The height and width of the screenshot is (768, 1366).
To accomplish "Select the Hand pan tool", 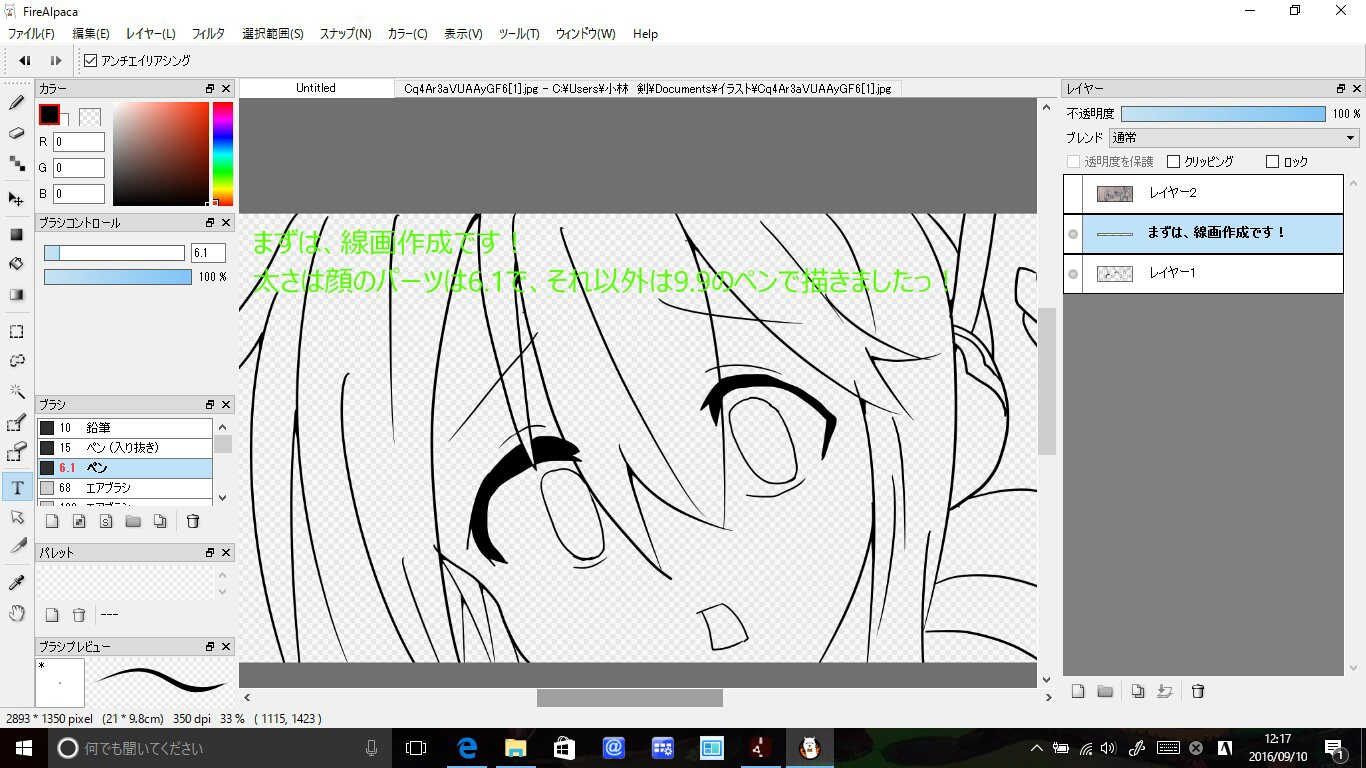I will [x=17, y=613].
